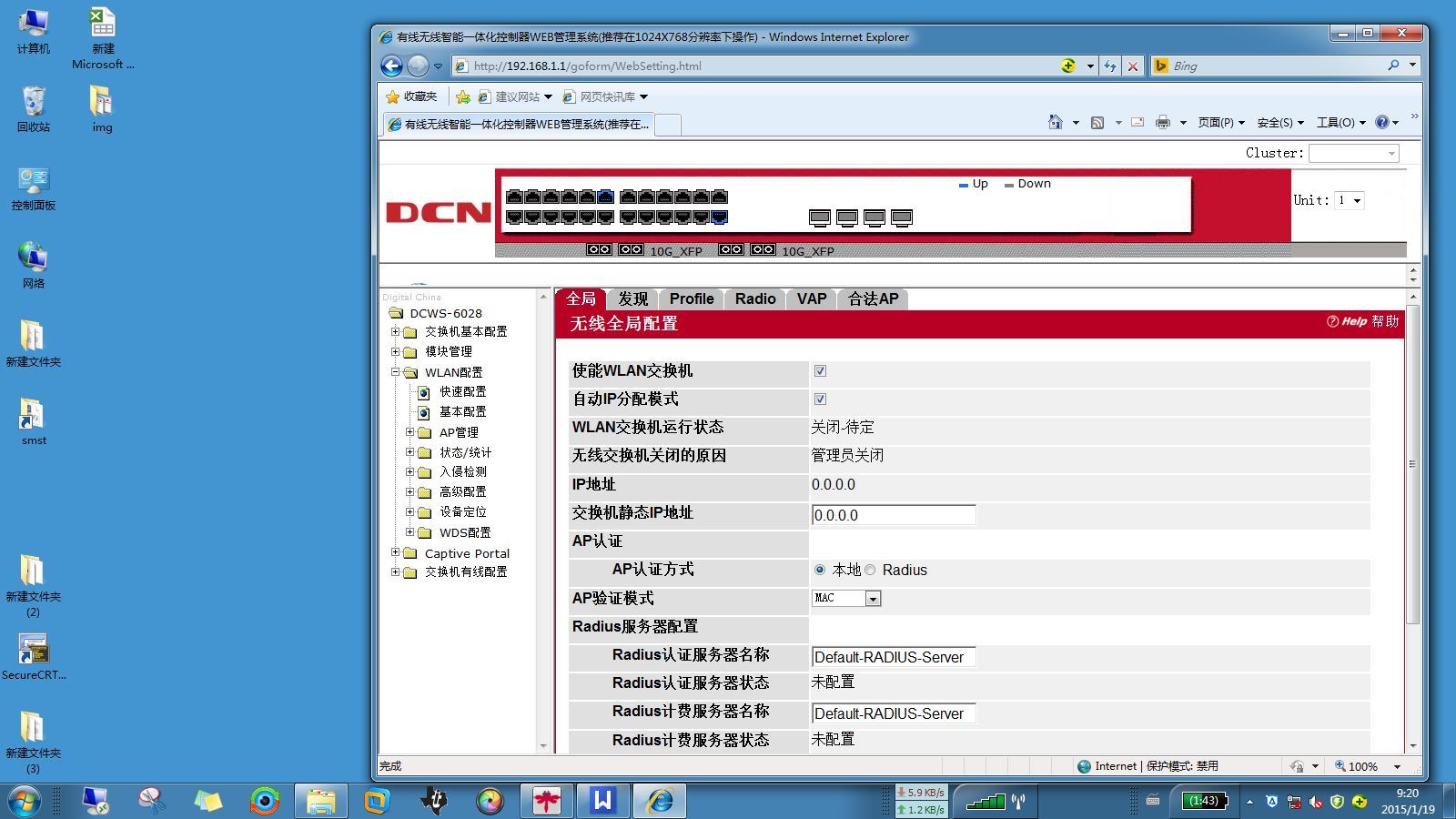Click the DCN logo
Screen dimensions: 1456x819
439,213
